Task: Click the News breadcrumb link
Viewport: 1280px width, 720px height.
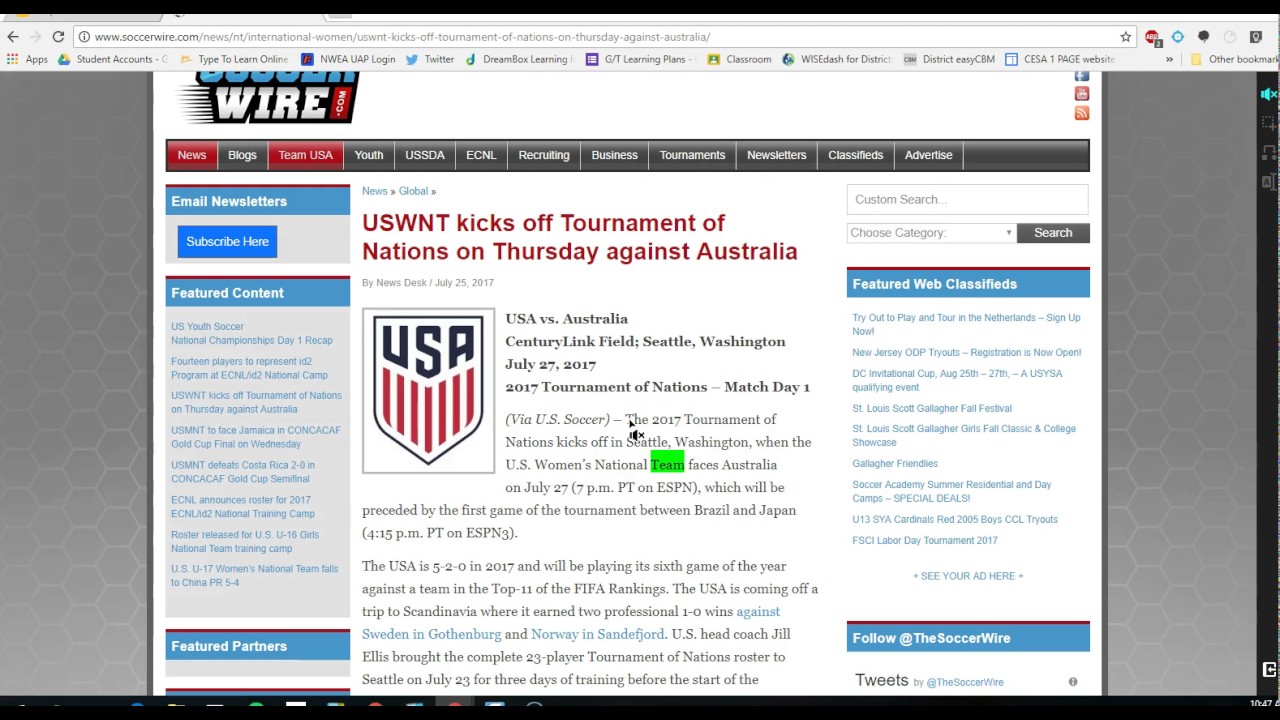Action: (374, 191)
